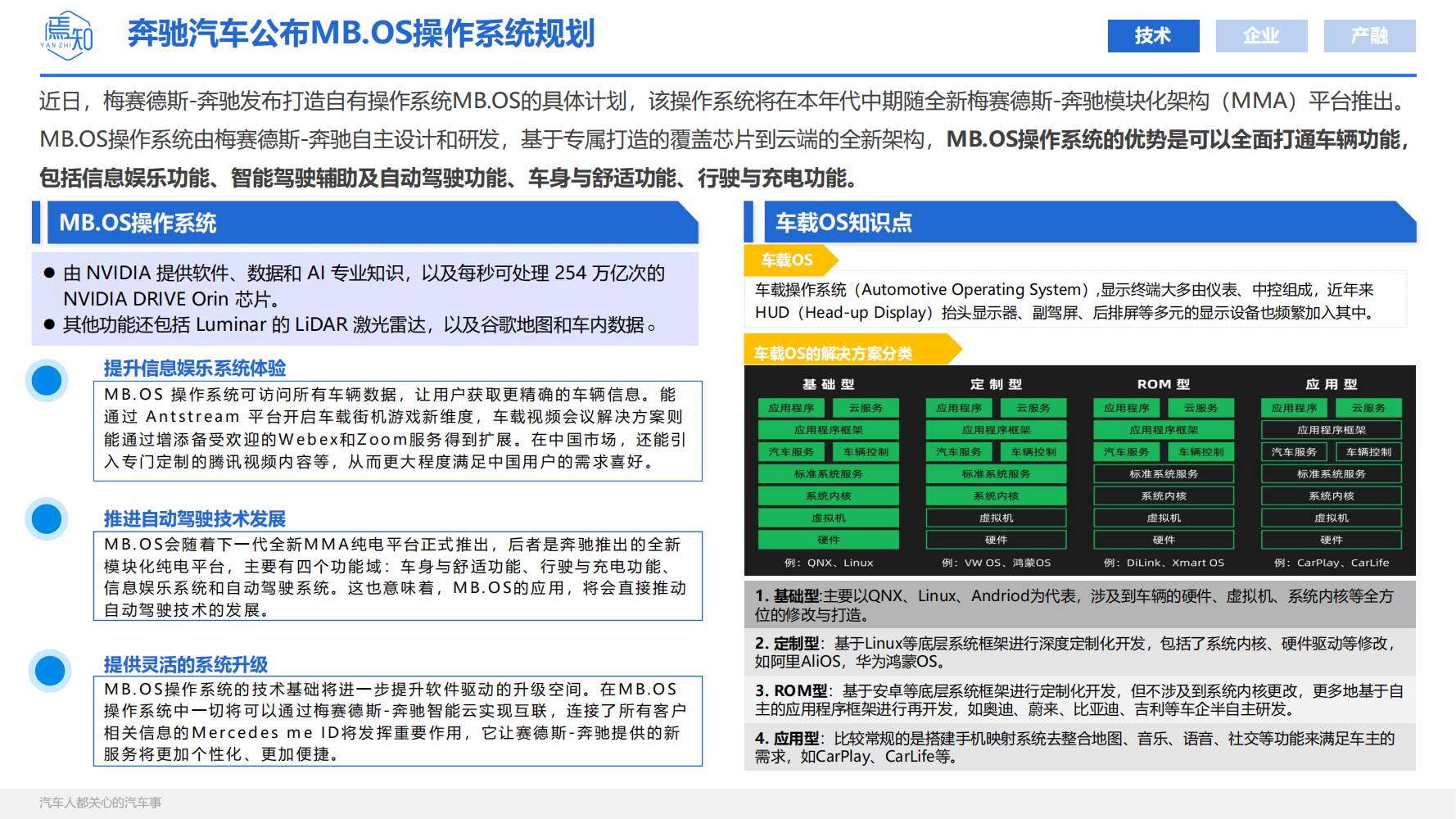
Task: Click the example text 例: VW OS、鸿蒙OS
Action: click(996, 563)
